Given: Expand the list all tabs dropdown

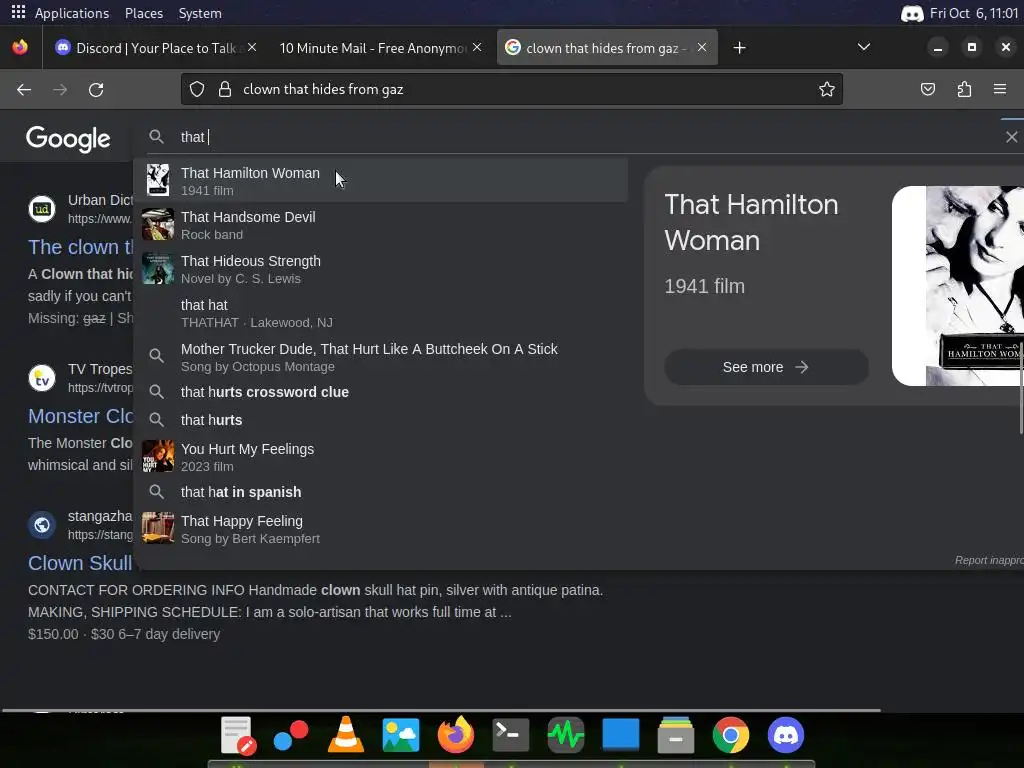Looking at the screenshot, I should [x=863, y=47].
